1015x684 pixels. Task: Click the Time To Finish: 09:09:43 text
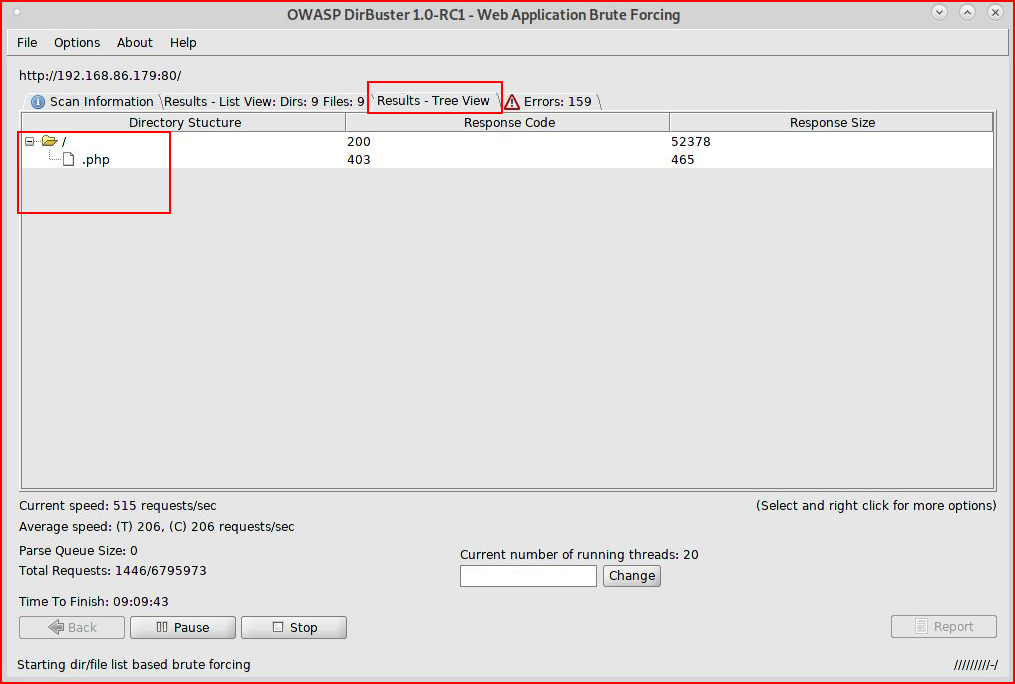point(94,602)
